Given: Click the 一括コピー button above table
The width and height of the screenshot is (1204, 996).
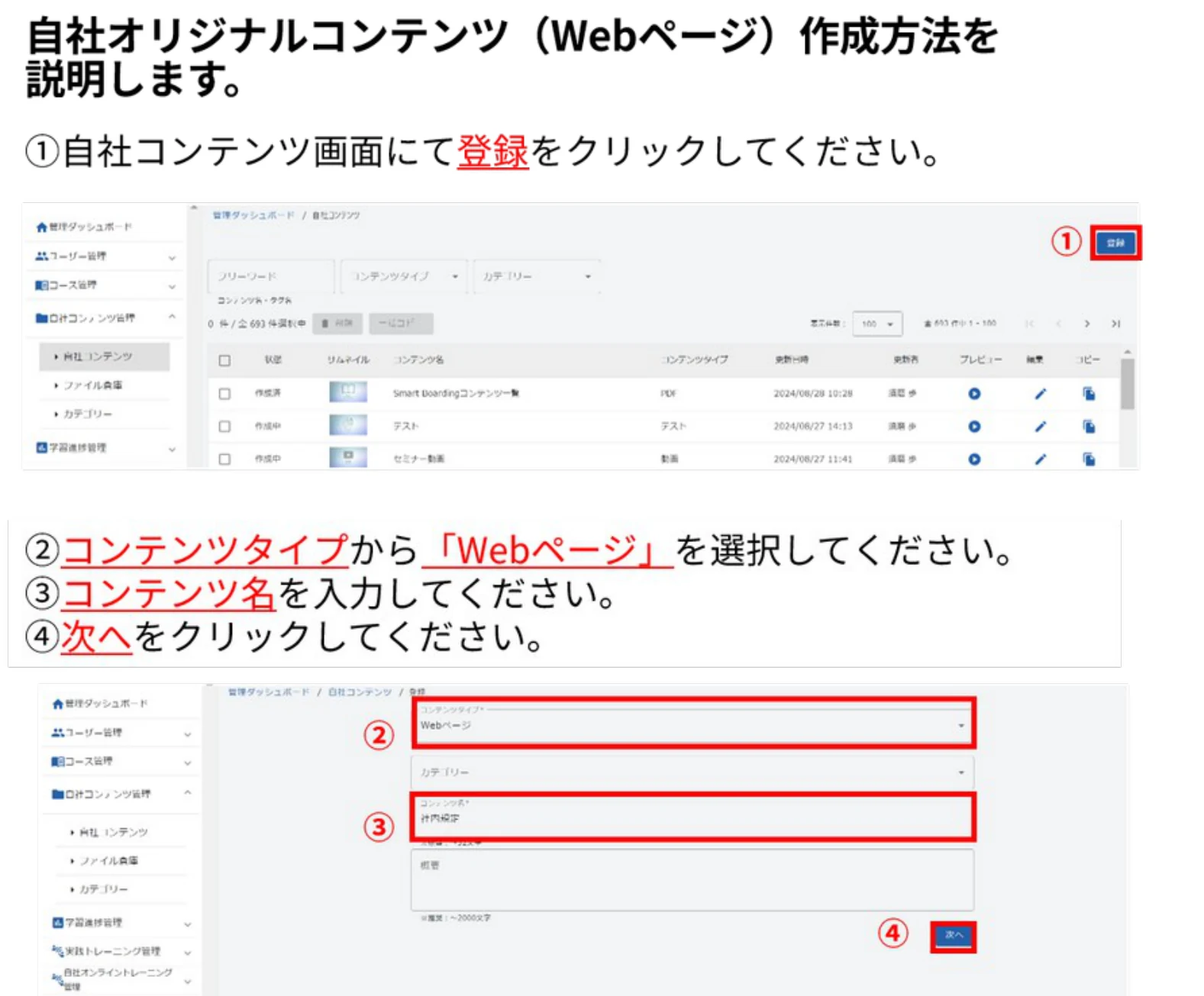Looking at the screenshot, I should pos(401,324).
